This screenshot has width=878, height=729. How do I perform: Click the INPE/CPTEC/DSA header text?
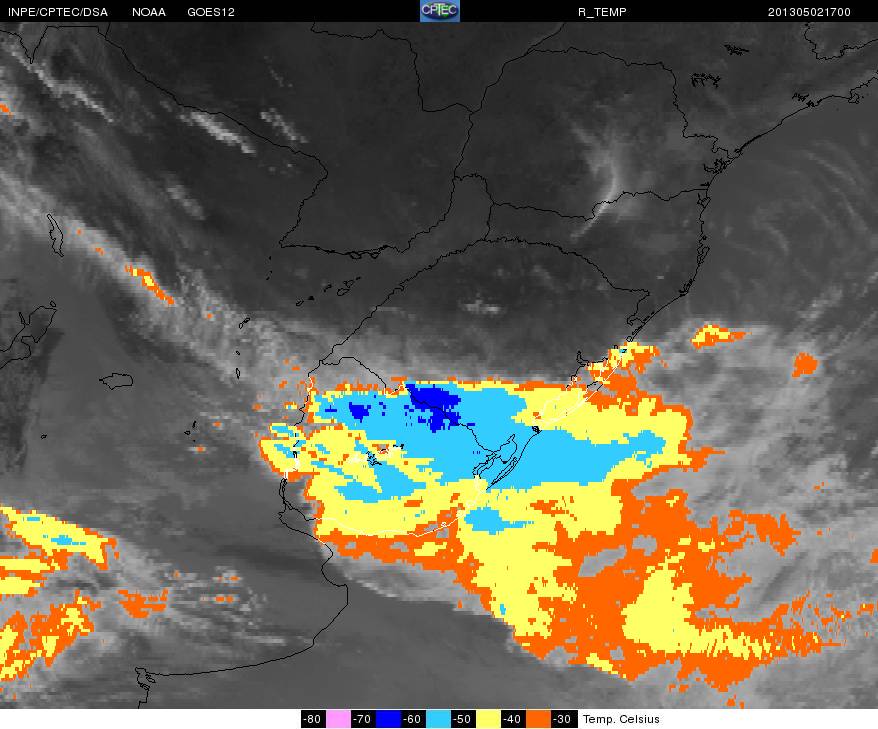pyautogui.click(x=58, y=12)
